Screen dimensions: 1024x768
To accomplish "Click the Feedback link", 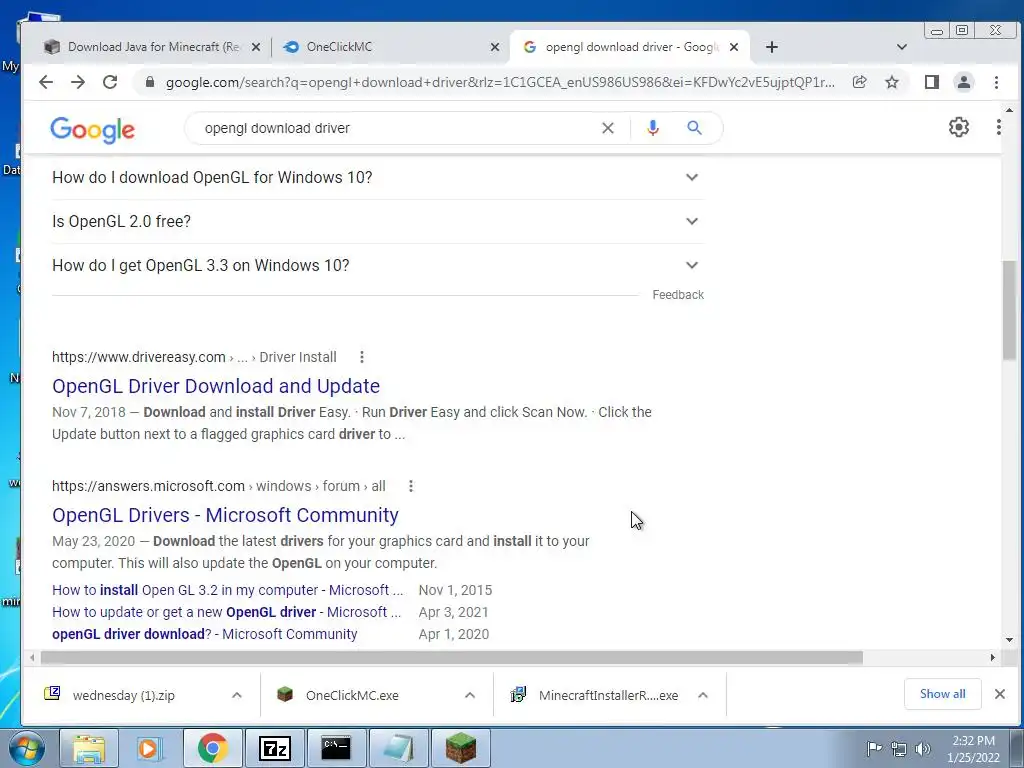I will tap(678, 295).
